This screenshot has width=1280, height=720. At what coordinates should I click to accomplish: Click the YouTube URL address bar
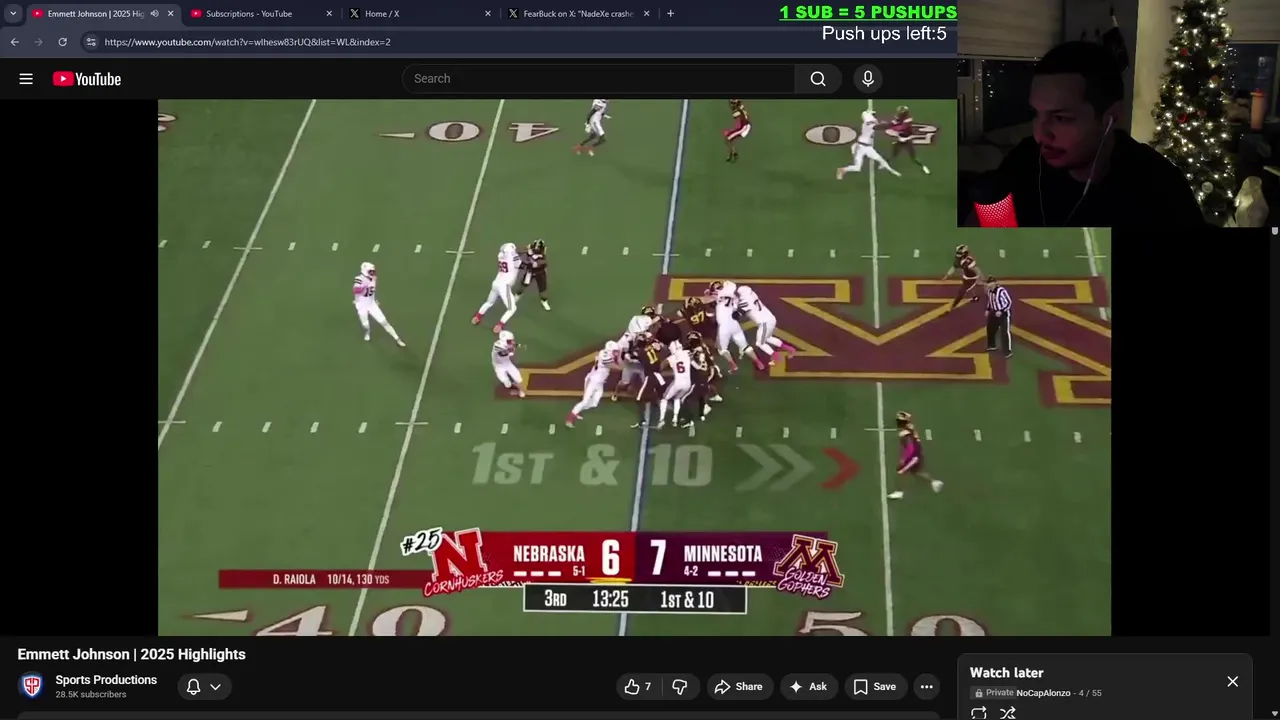click(x=500, y=42)
